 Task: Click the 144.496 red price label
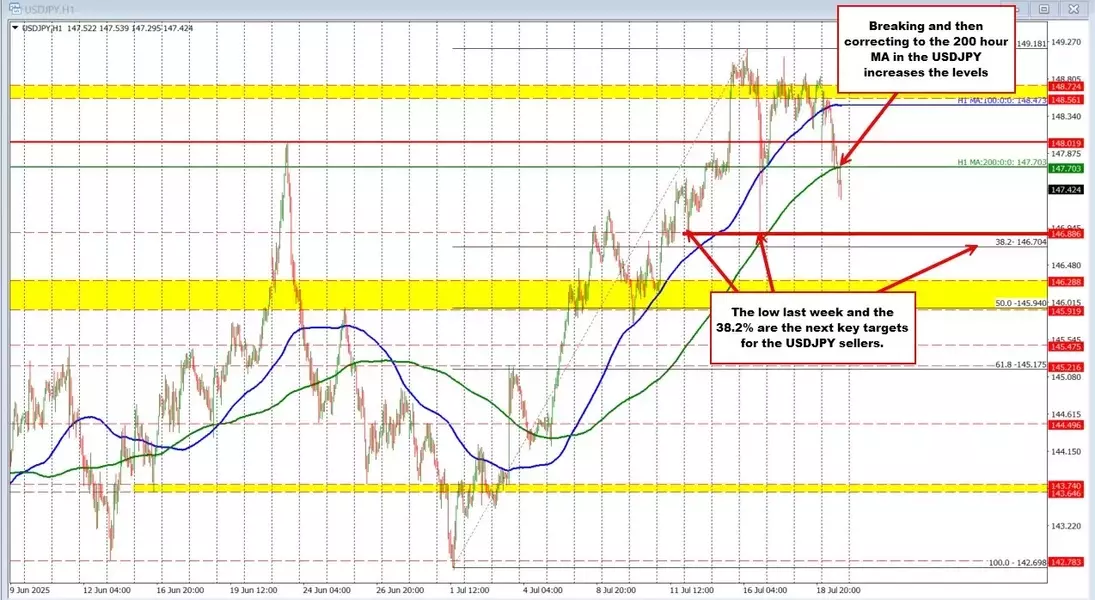pos(1066,425)
